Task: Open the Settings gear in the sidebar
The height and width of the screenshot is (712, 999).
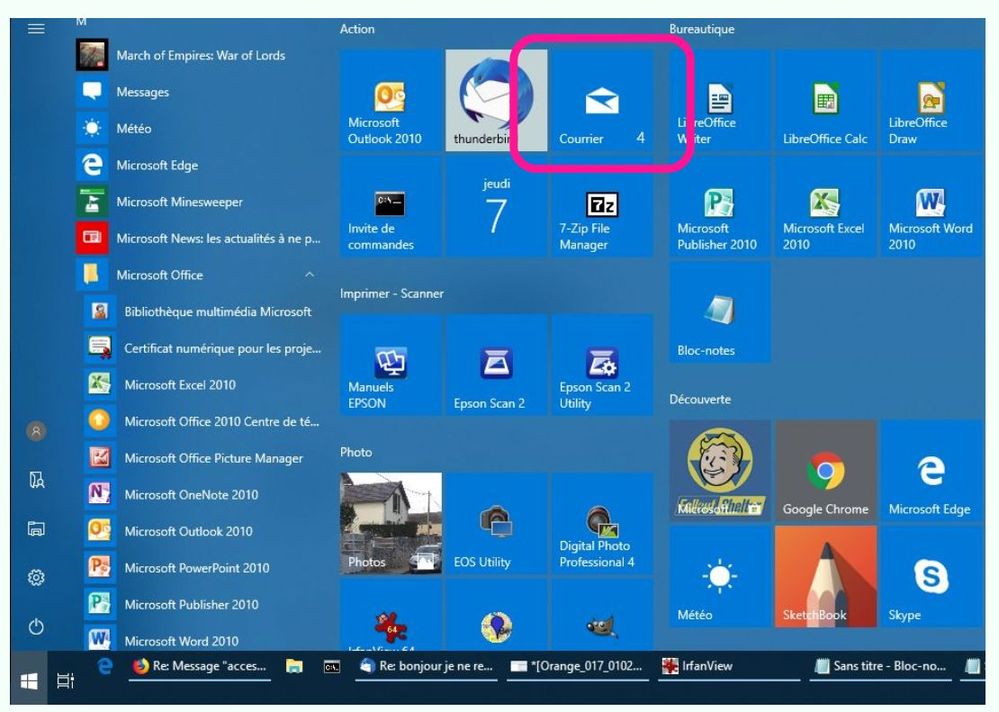Action: 36,578
